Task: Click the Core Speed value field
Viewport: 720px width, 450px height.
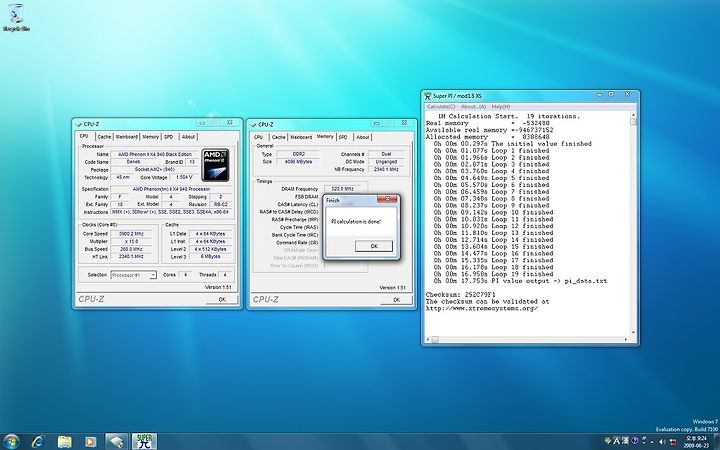Action: [131, 234]
